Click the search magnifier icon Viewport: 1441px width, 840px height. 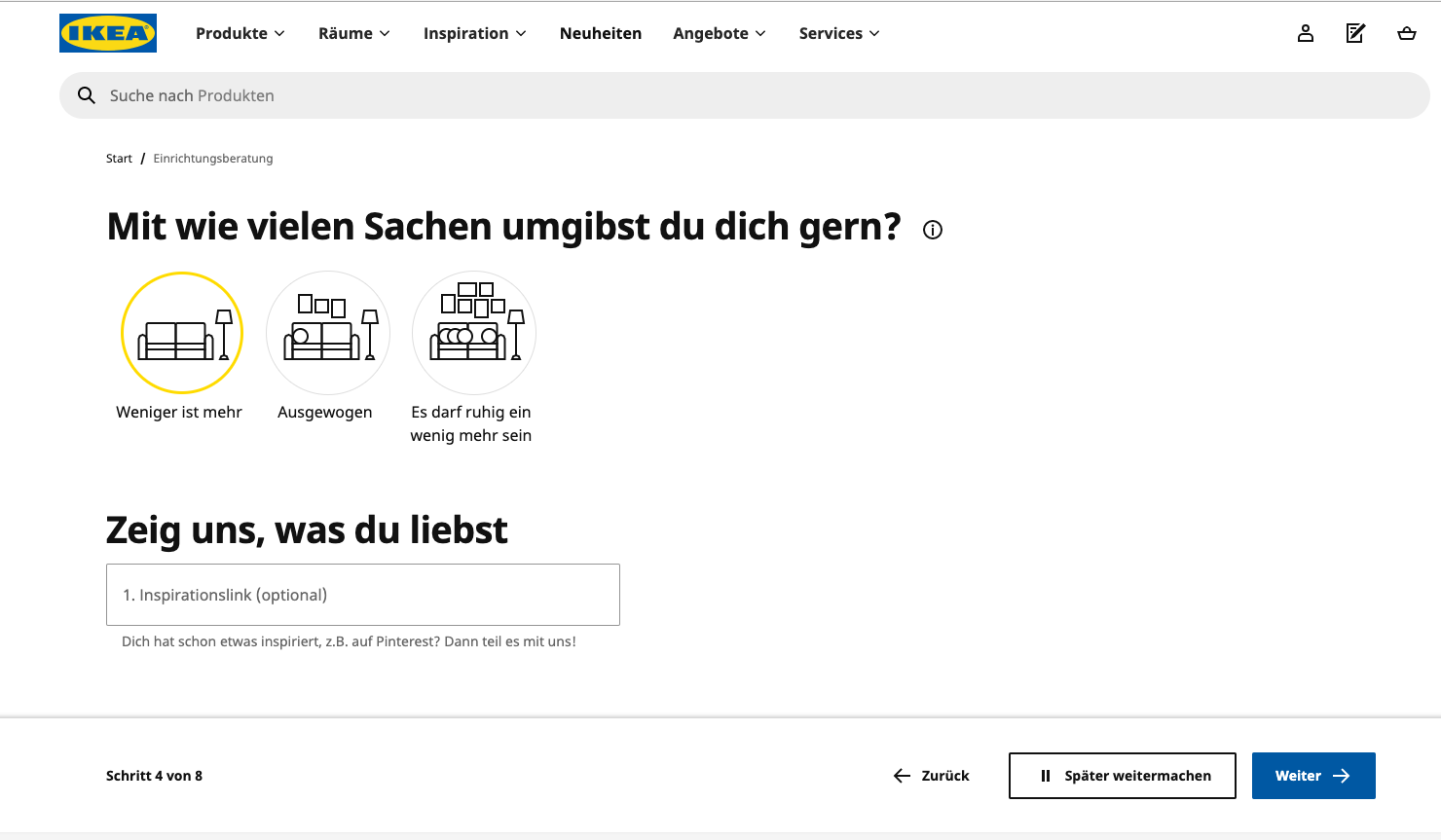[87, 95]
